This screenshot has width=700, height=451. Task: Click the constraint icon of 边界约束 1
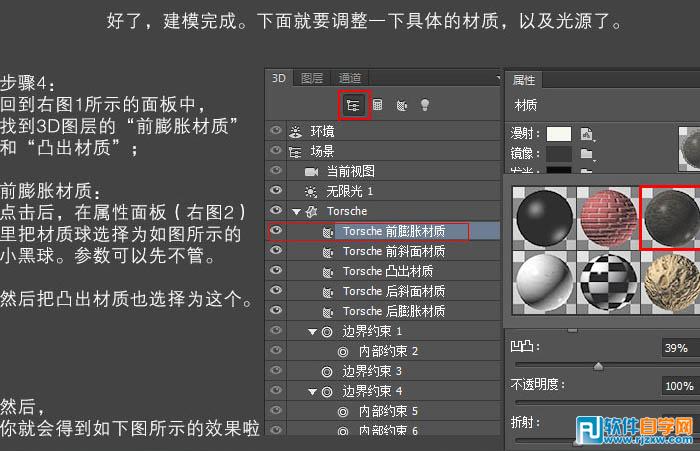point(327,332)
